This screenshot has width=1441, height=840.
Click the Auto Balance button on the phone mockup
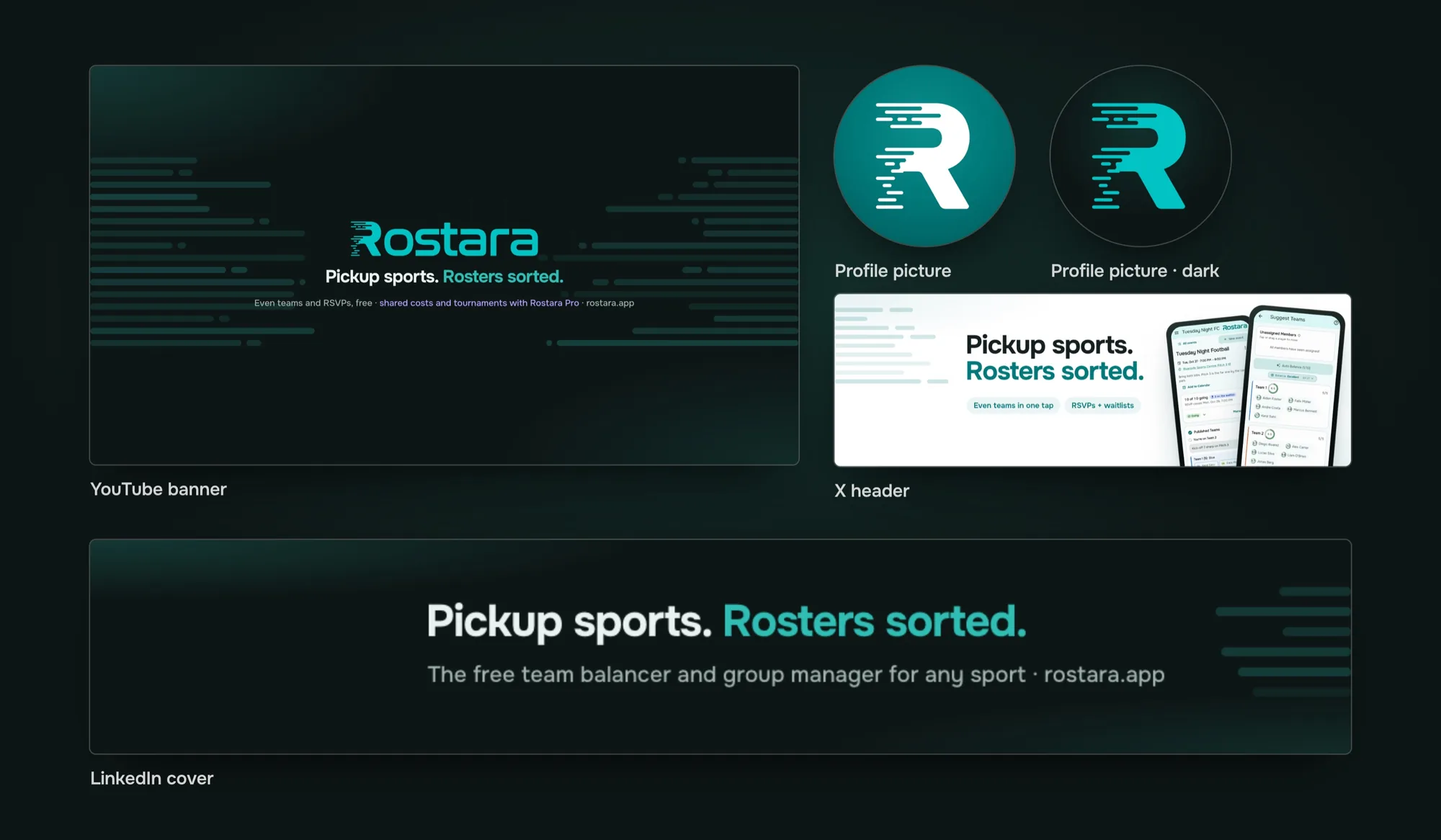point(1293,367)
